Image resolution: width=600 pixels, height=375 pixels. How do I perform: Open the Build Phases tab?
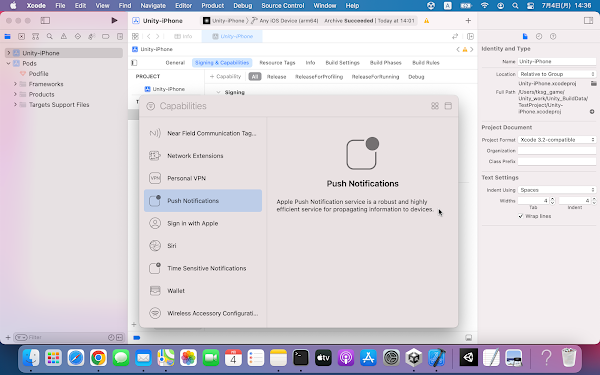click(x=386, y=63)
